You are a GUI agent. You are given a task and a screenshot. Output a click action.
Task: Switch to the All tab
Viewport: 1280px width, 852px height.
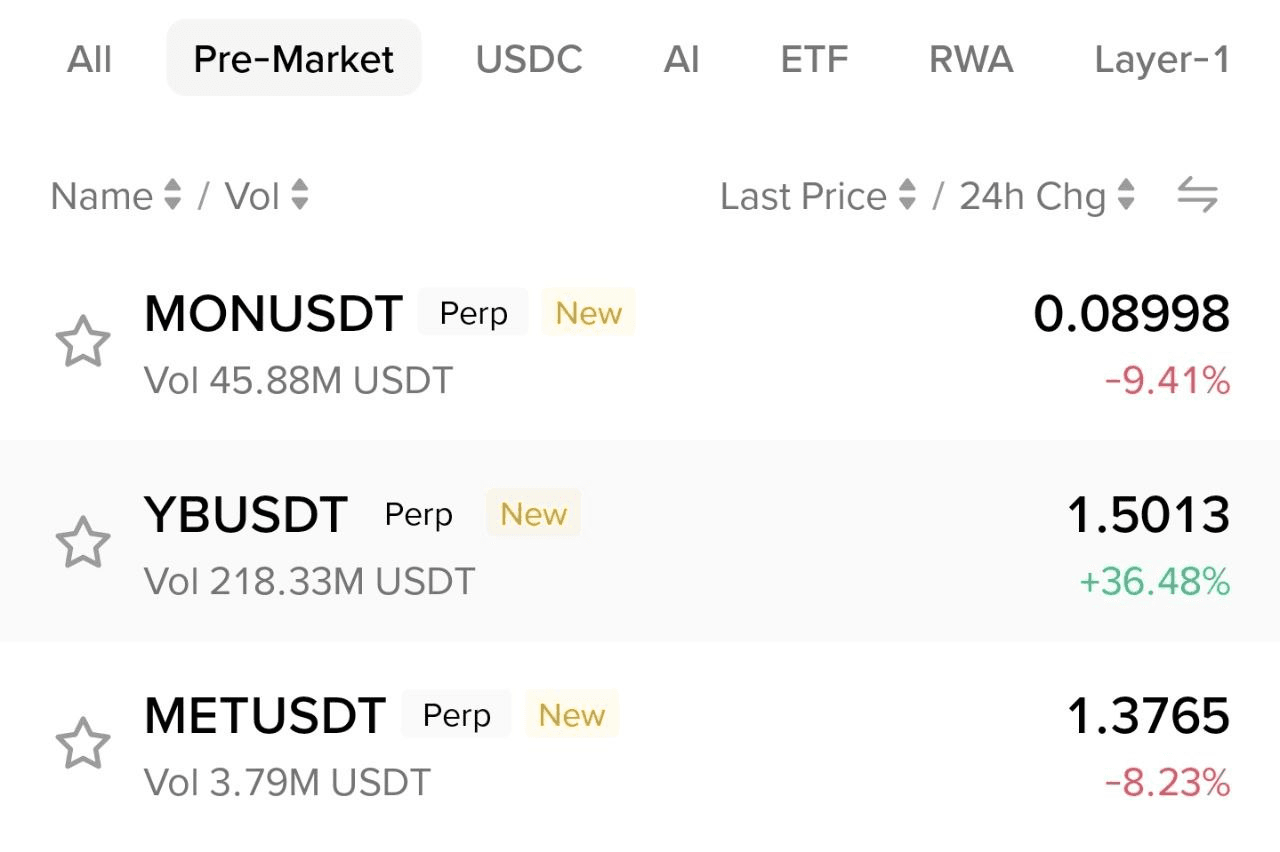tap(89, 59)
